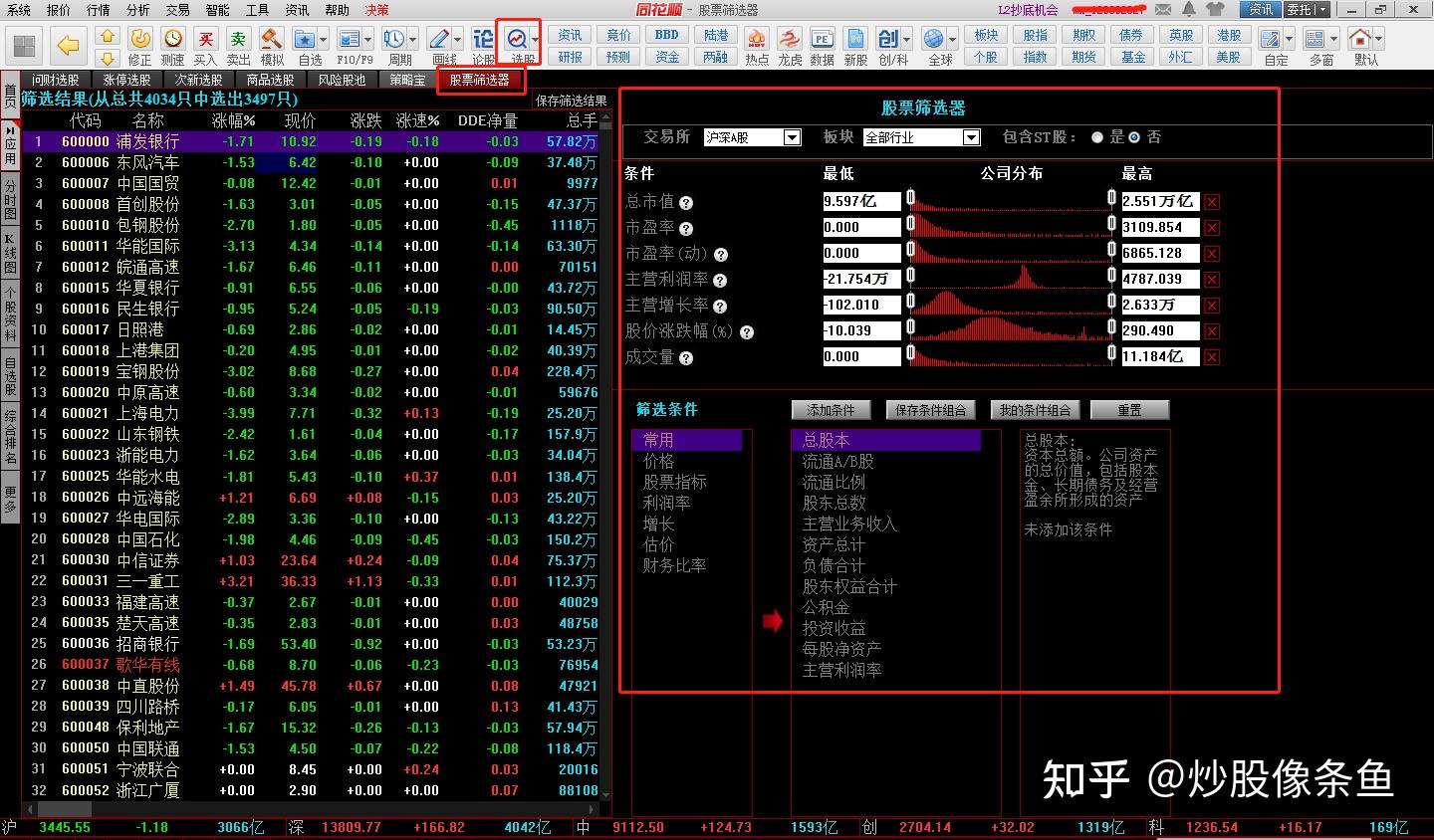Viewport: 1434px width, 840px height.
Task: Open the 论股 stock discussion icon
Action: pos(483,39)
